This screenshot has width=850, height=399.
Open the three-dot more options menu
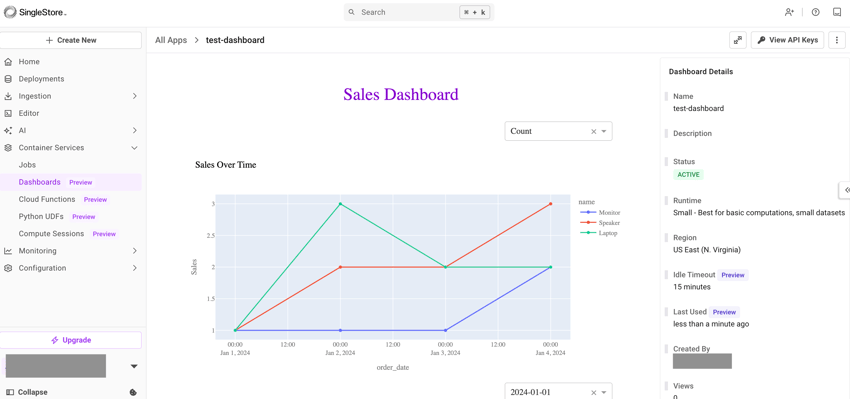point(837,40)
